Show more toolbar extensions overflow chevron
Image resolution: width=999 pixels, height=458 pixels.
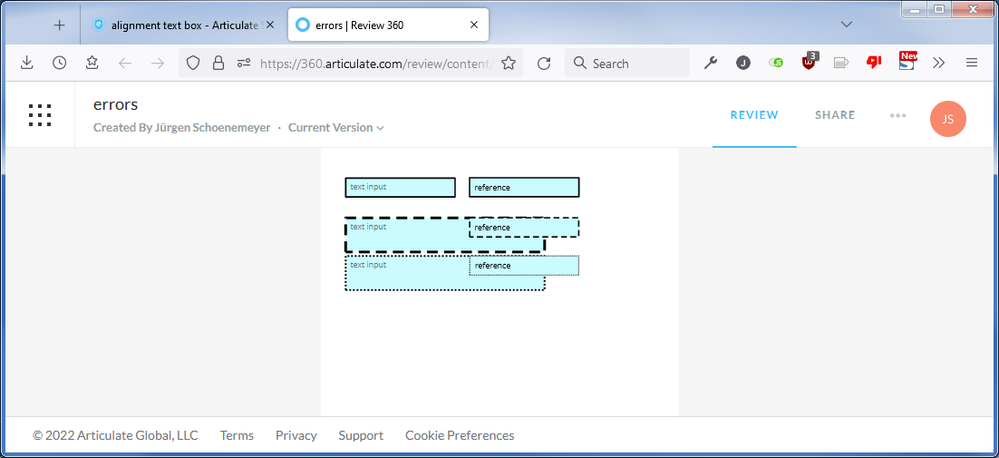pyautogui.click(x=939, y=63)
